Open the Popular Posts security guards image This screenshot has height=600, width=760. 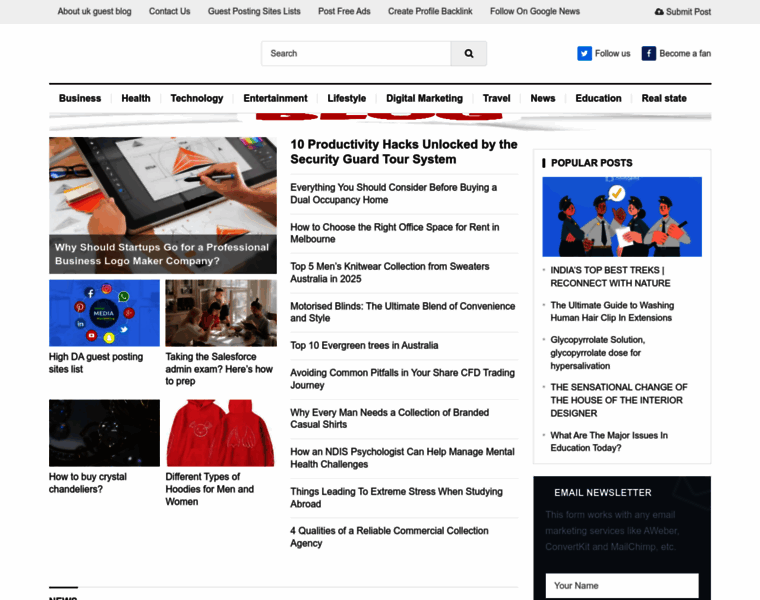[x=622, y=217]
